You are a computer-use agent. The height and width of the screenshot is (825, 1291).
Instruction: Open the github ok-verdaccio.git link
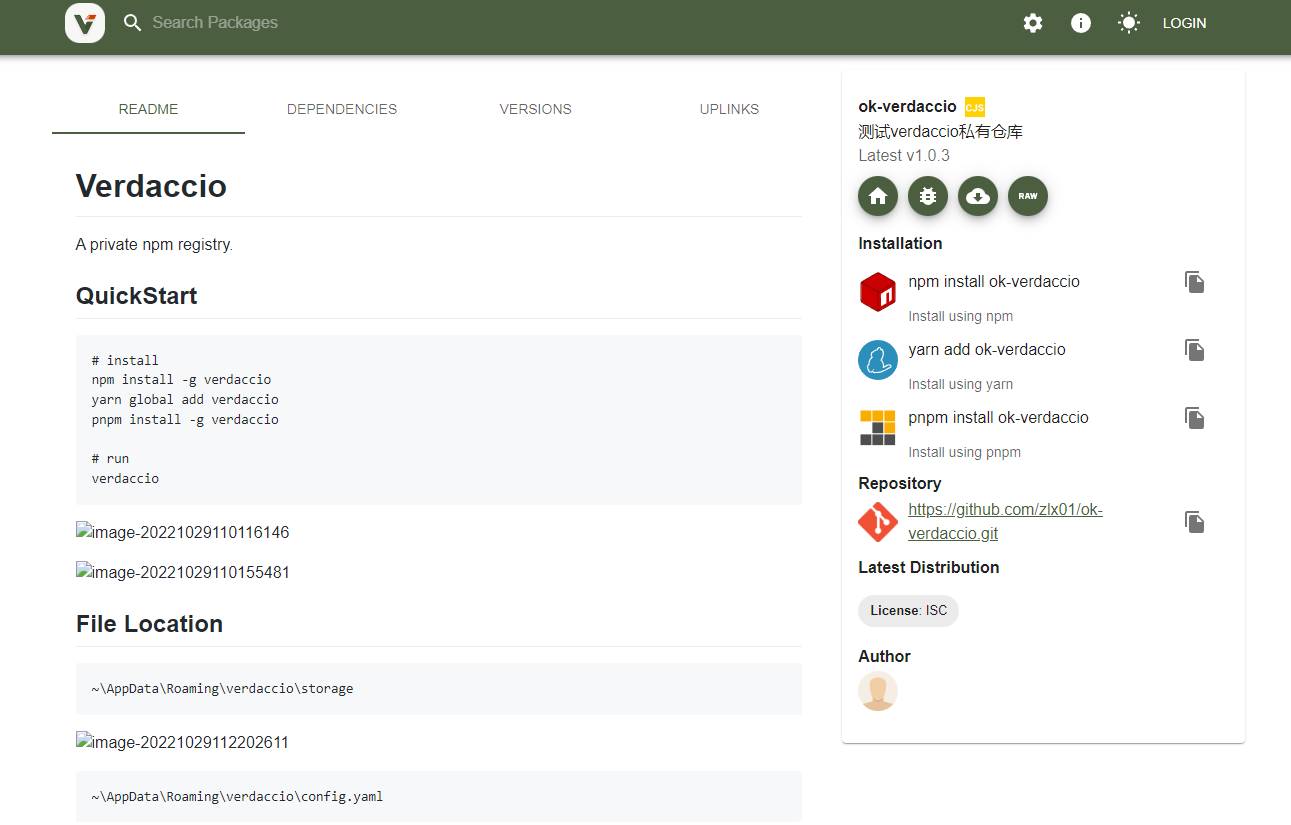tap(1005, 522)
